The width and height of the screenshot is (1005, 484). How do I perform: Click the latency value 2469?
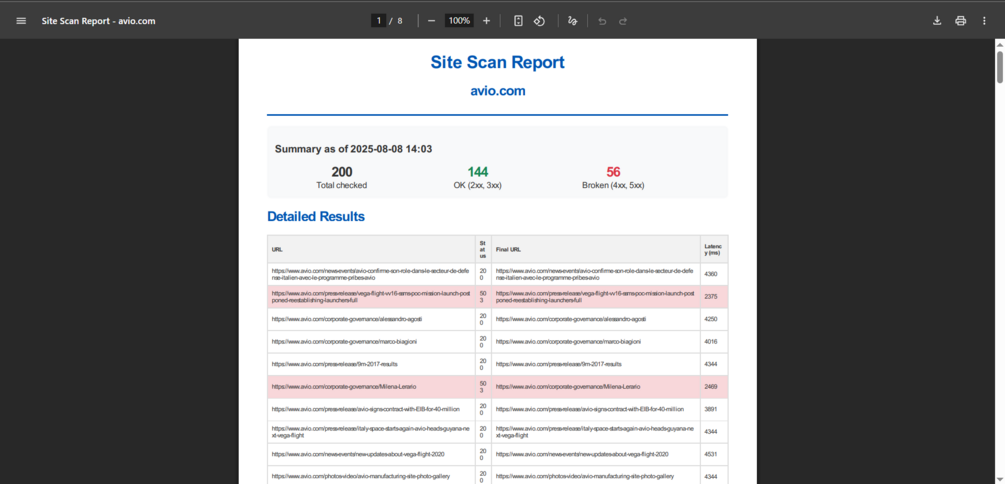(711, 387)
